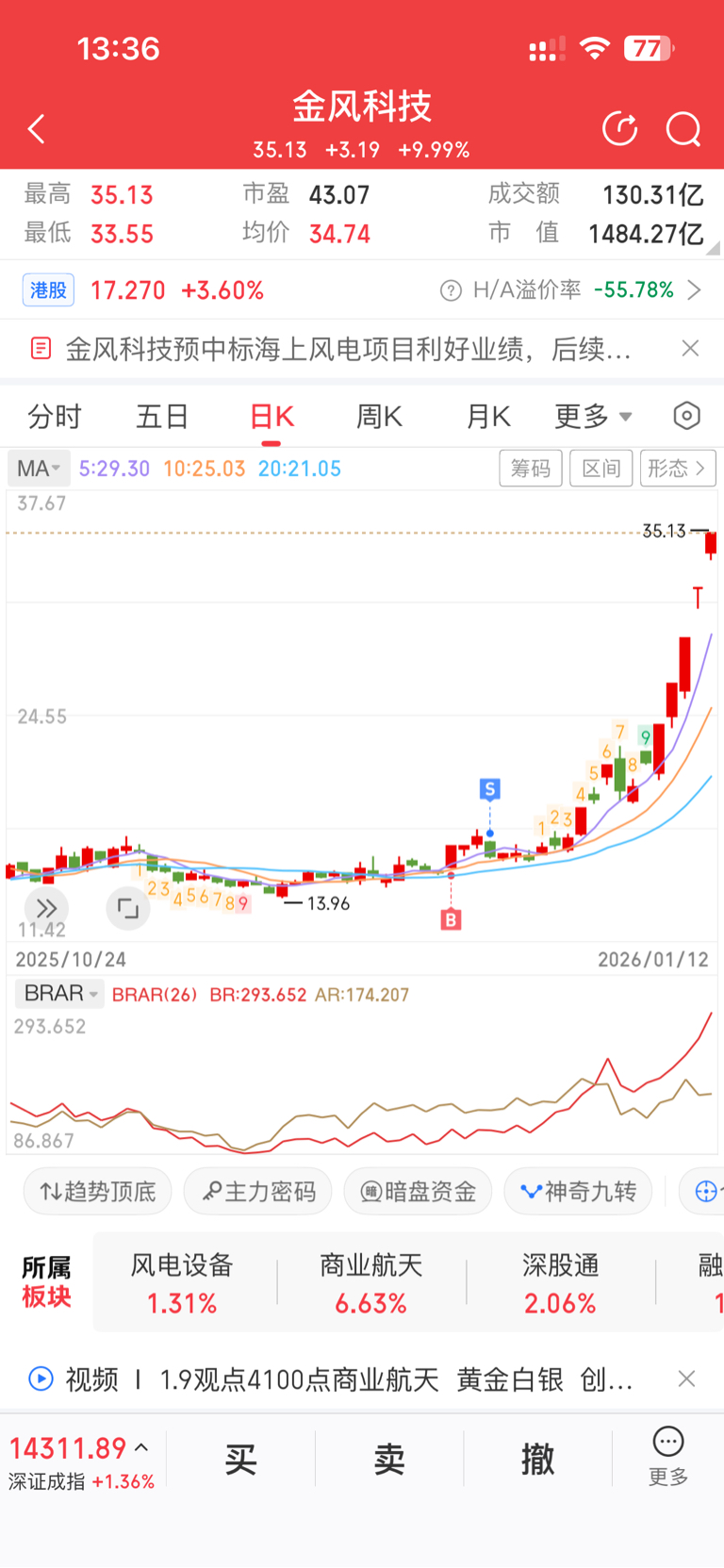Open the 港股 quote tag
The width and height of the screenshot is (724, 1568).
click(x=48, y=290)
